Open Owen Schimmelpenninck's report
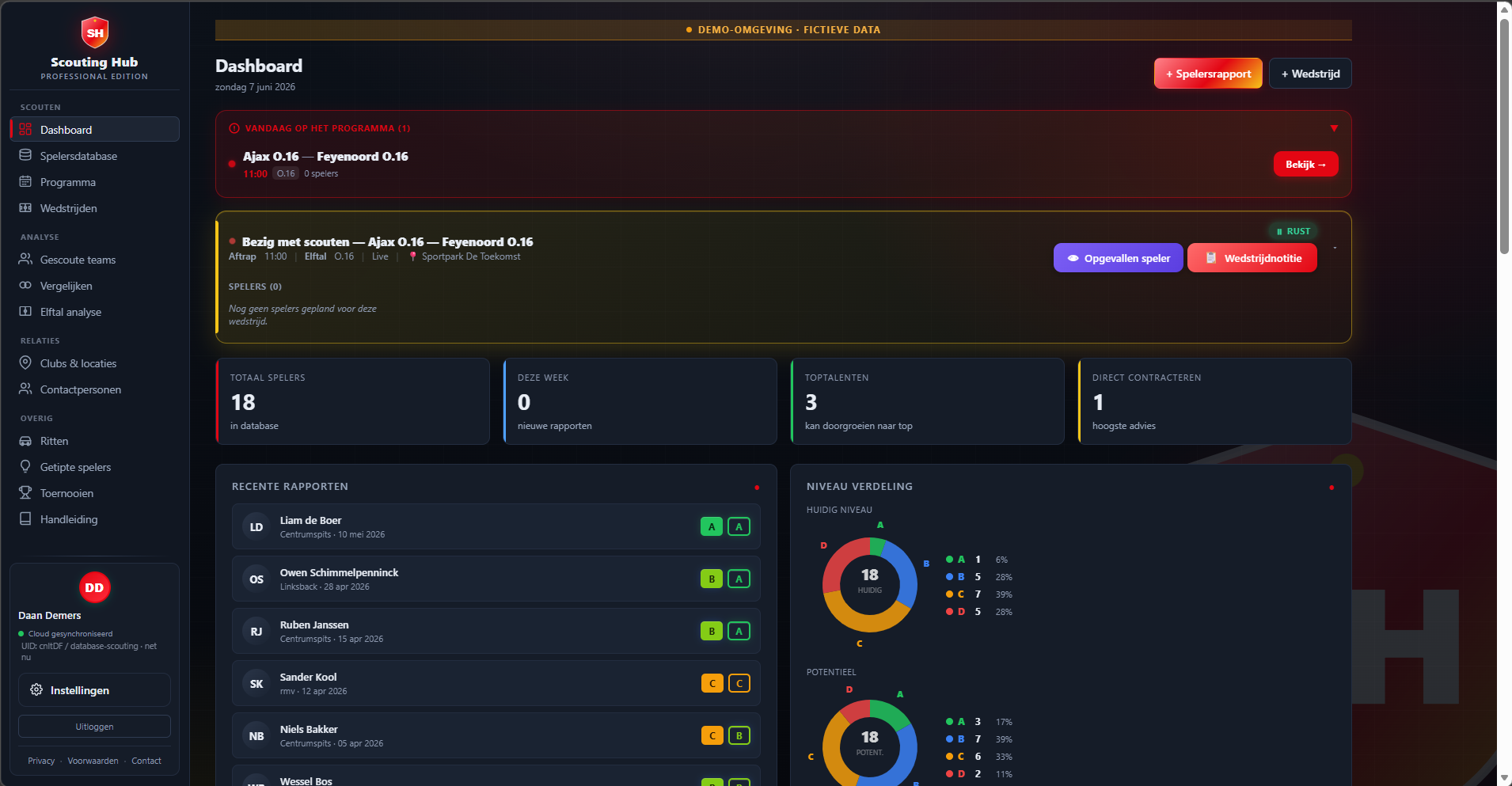Image resolution: width=1512 pixels, height=786 pixels. coord(496,579)
